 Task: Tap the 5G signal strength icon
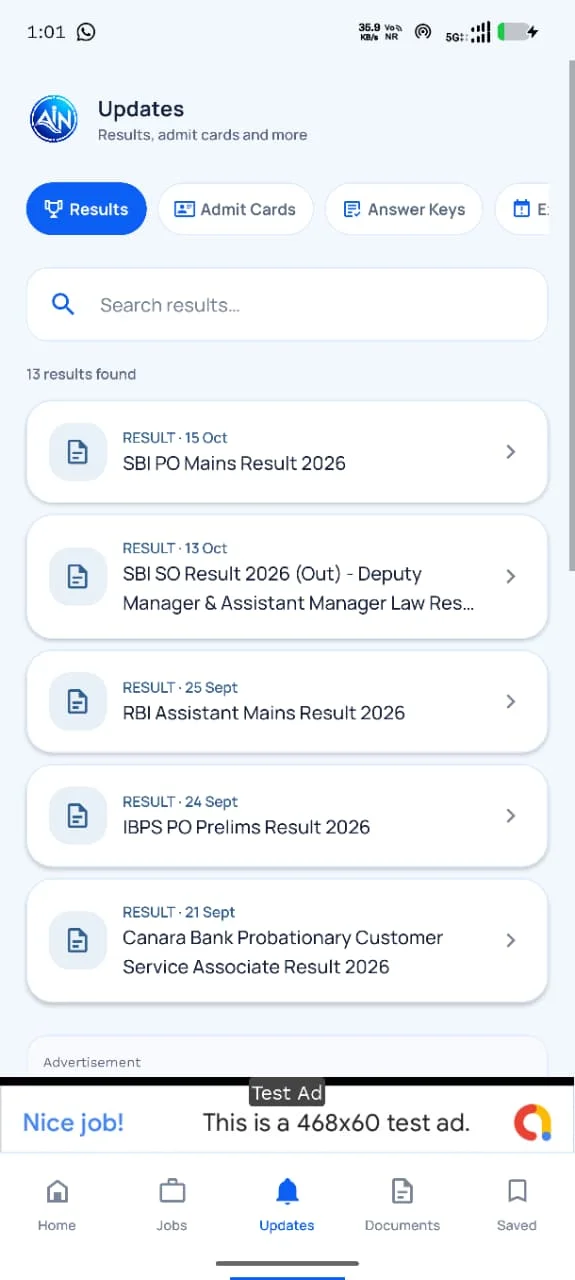pyautogui.click(x=468, y=33)
